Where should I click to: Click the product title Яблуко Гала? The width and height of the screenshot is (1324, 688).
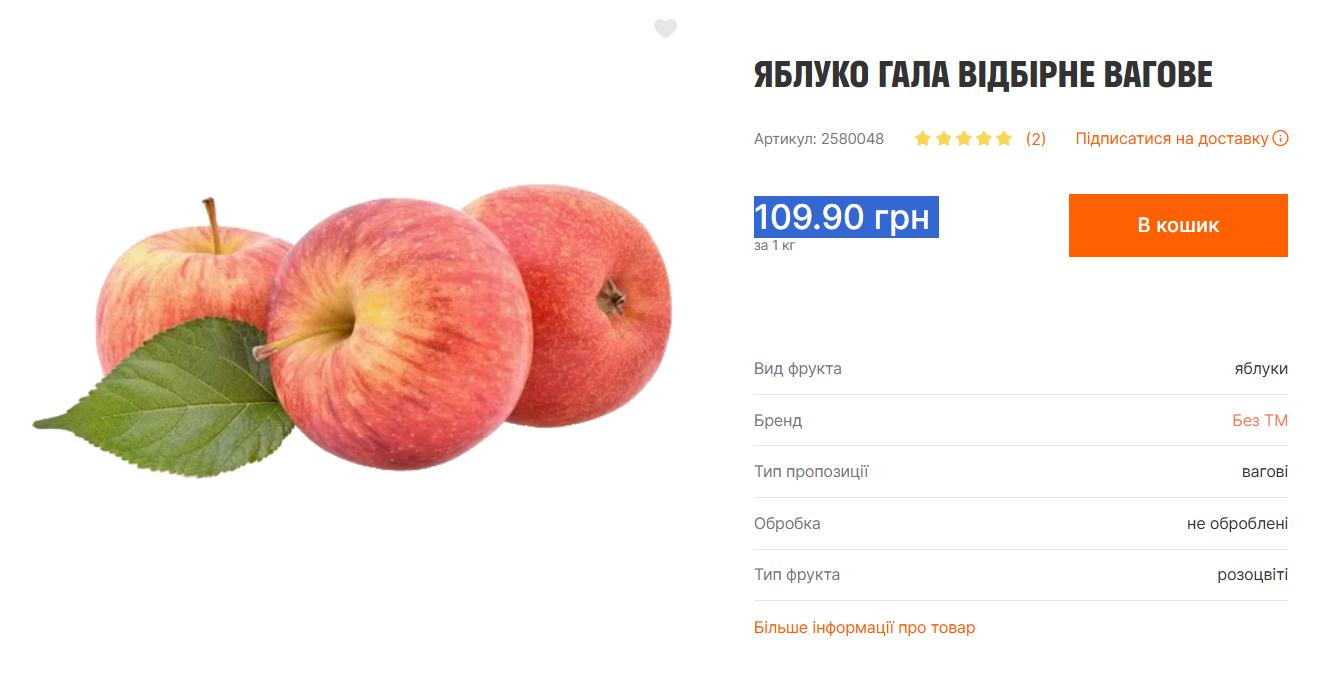tap(983, 75)
